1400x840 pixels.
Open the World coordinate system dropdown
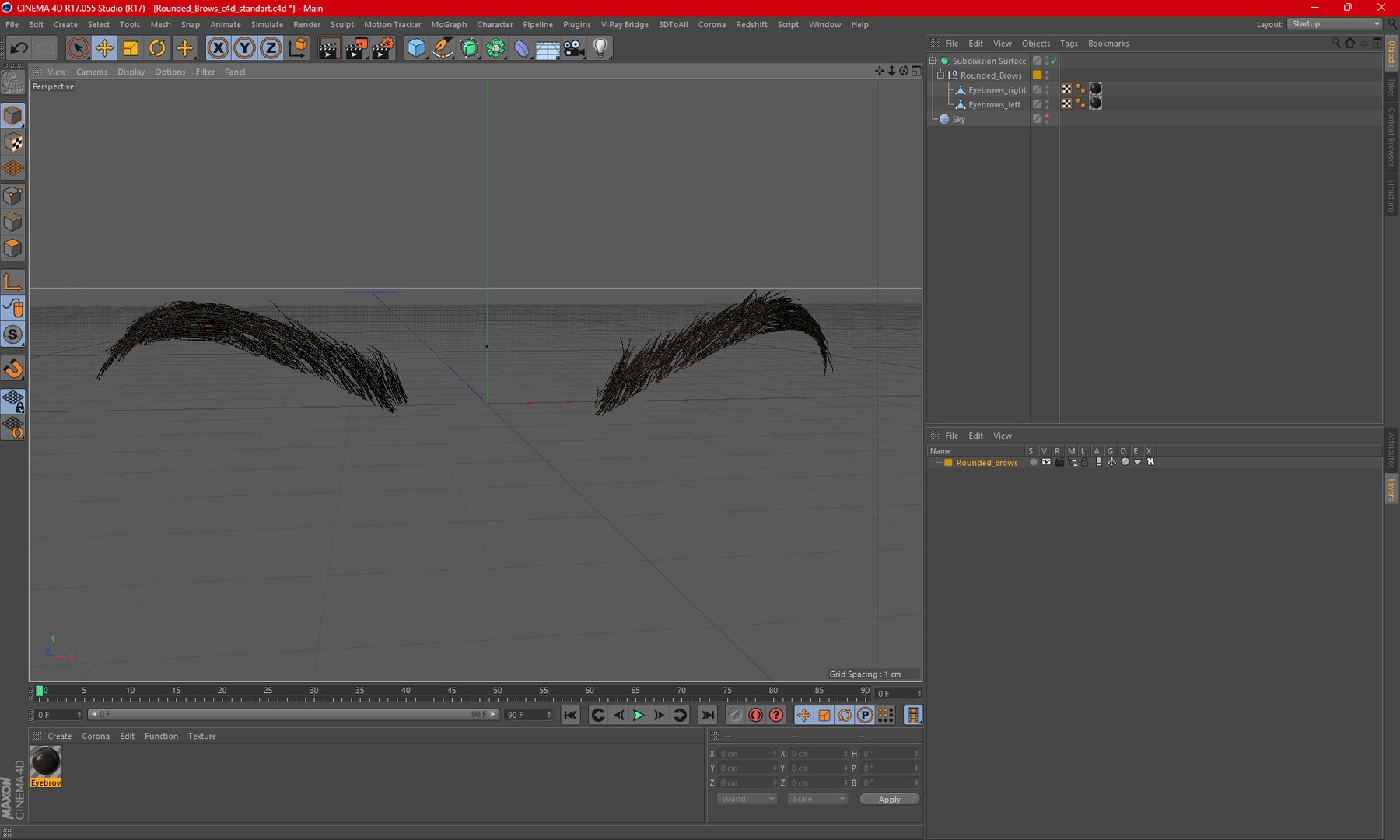click(747, 799)
